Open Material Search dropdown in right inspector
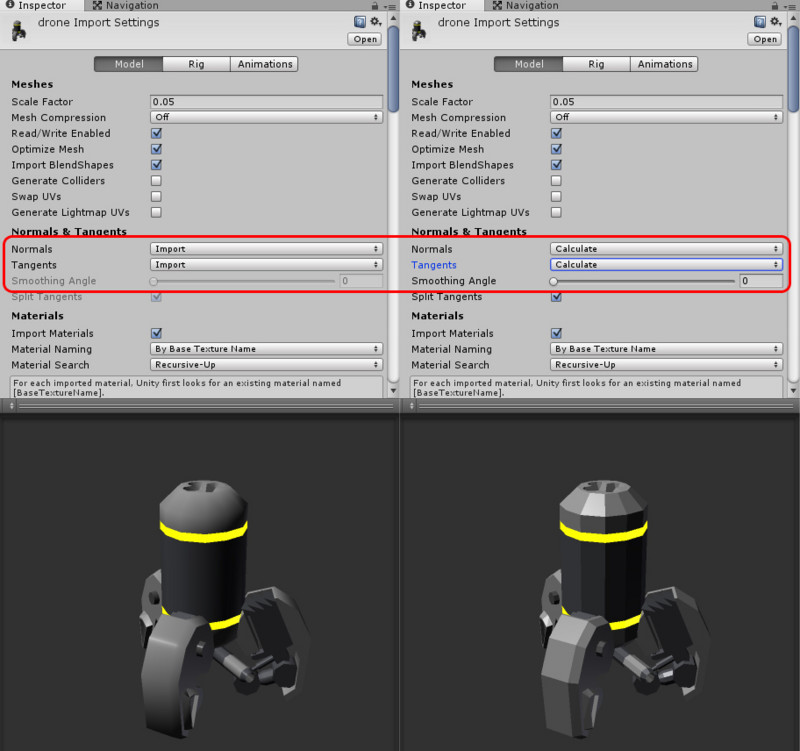The image size is (800, 751). click(x=666, y=365)
